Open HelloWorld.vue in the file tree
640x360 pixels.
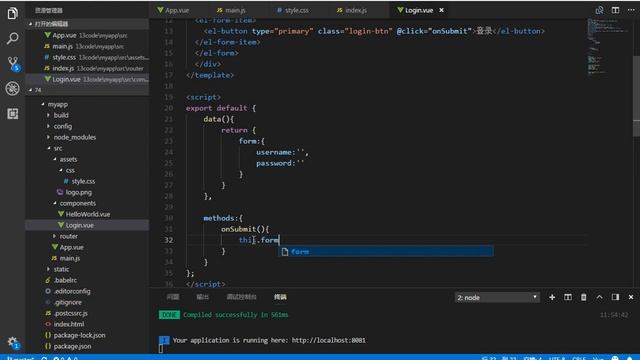tap(88, 214)
